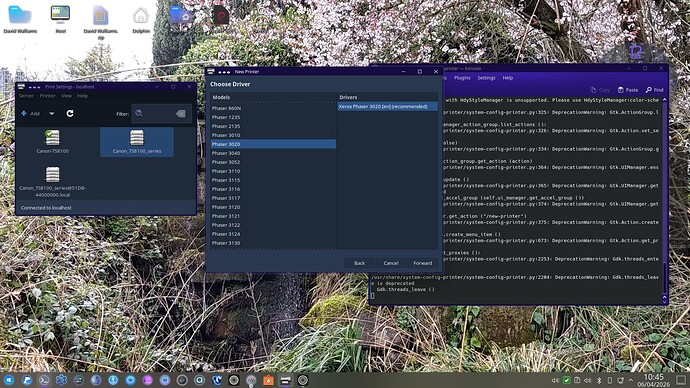Click the Find button in Konsole toolbar

(x=654, y=90)
